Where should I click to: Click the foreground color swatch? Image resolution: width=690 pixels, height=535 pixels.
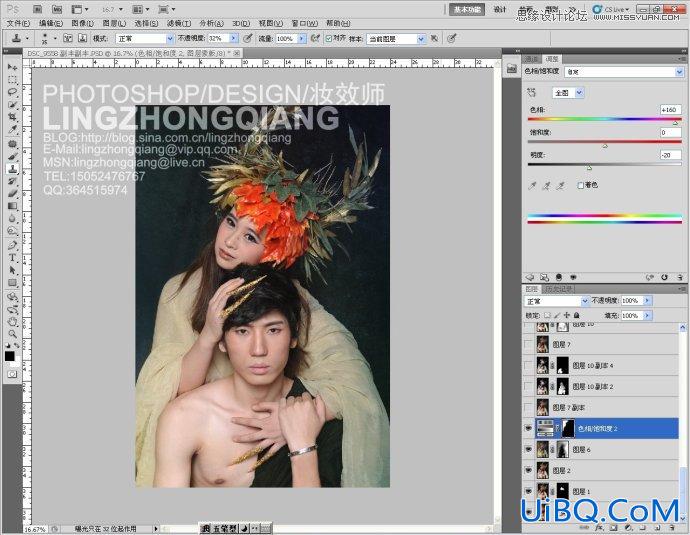click(9, 356)
